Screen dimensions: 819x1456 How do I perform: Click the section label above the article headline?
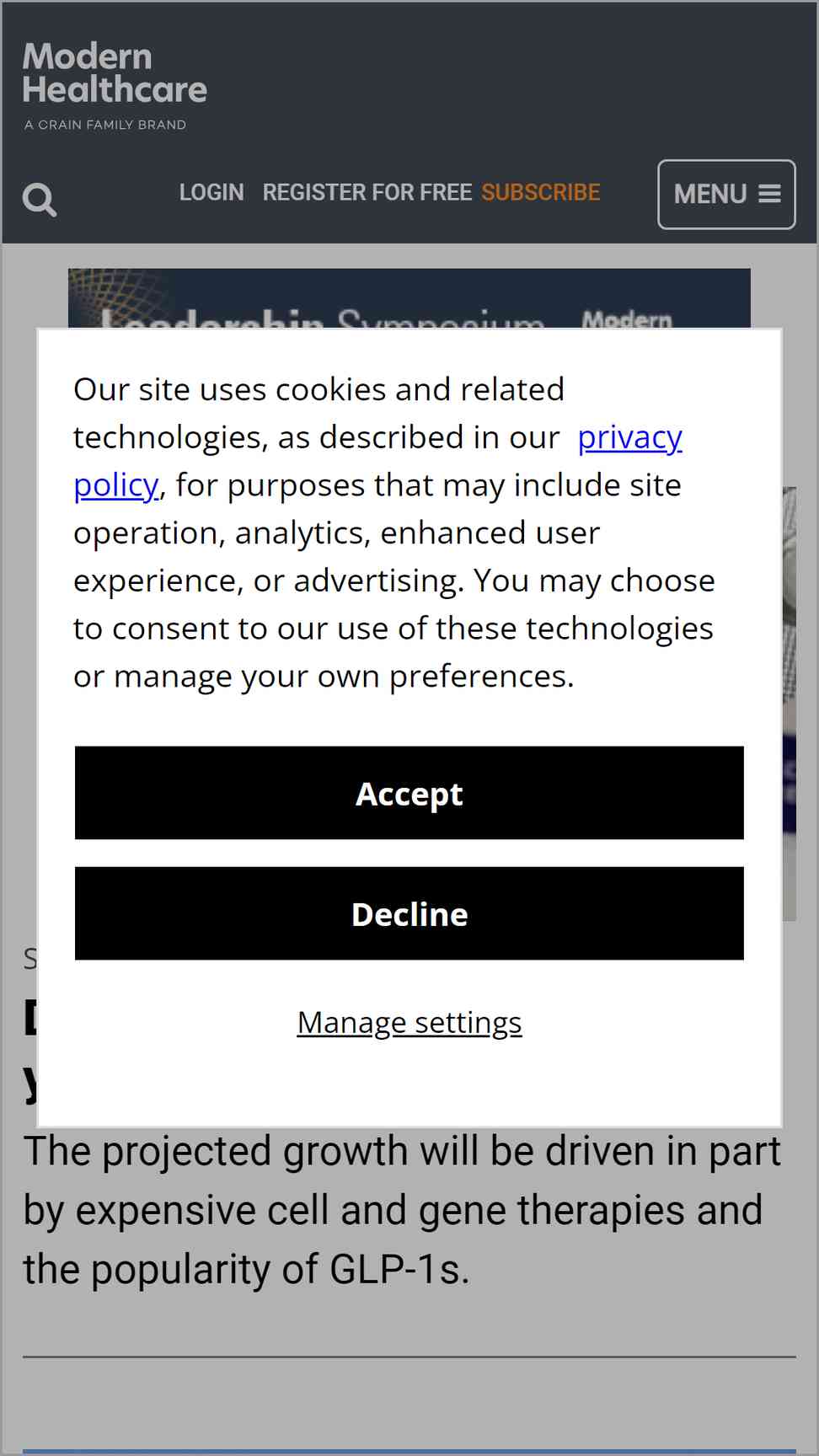(29, 959)
